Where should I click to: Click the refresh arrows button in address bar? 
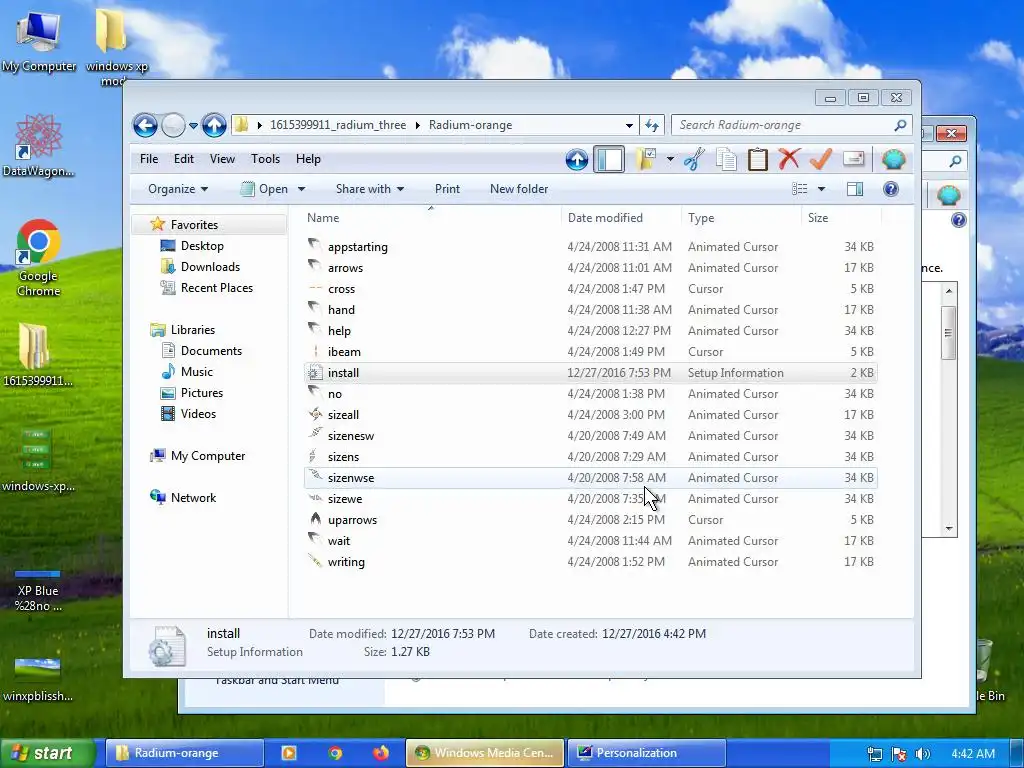pyautogui.click(x=652, y=125)
